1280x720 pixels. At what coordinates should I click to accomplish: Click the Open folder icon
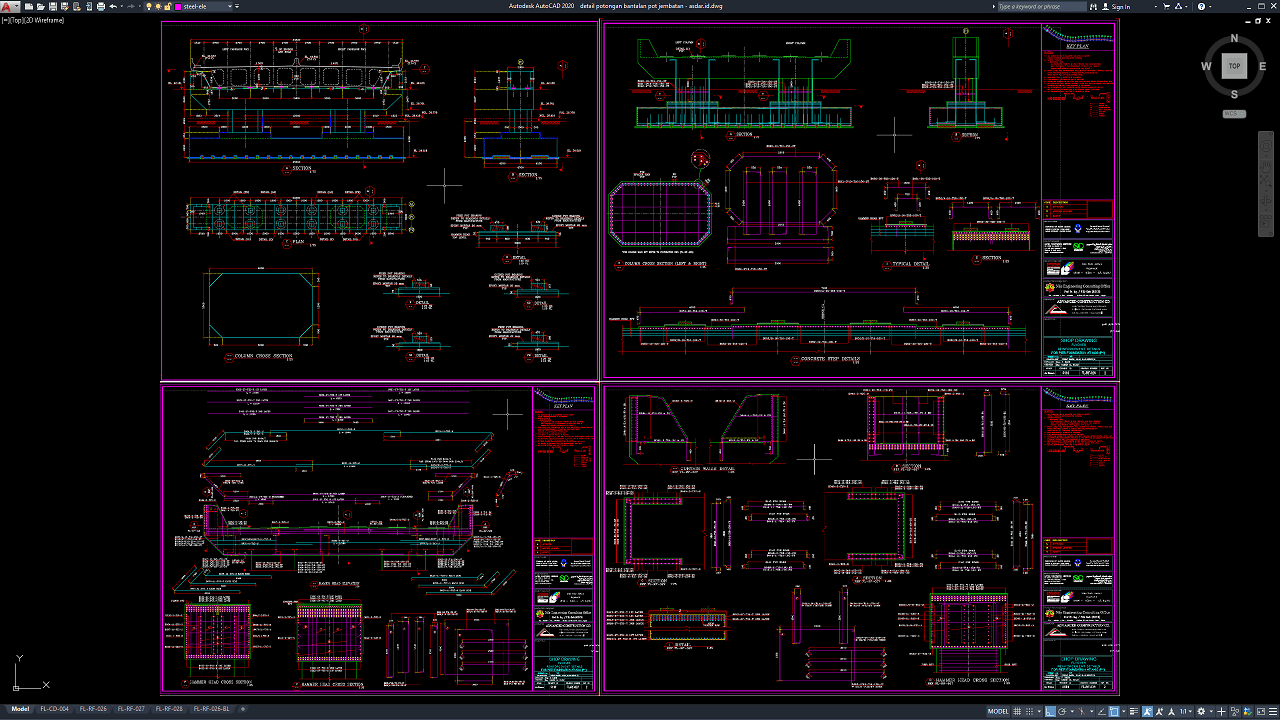point(40,6)
